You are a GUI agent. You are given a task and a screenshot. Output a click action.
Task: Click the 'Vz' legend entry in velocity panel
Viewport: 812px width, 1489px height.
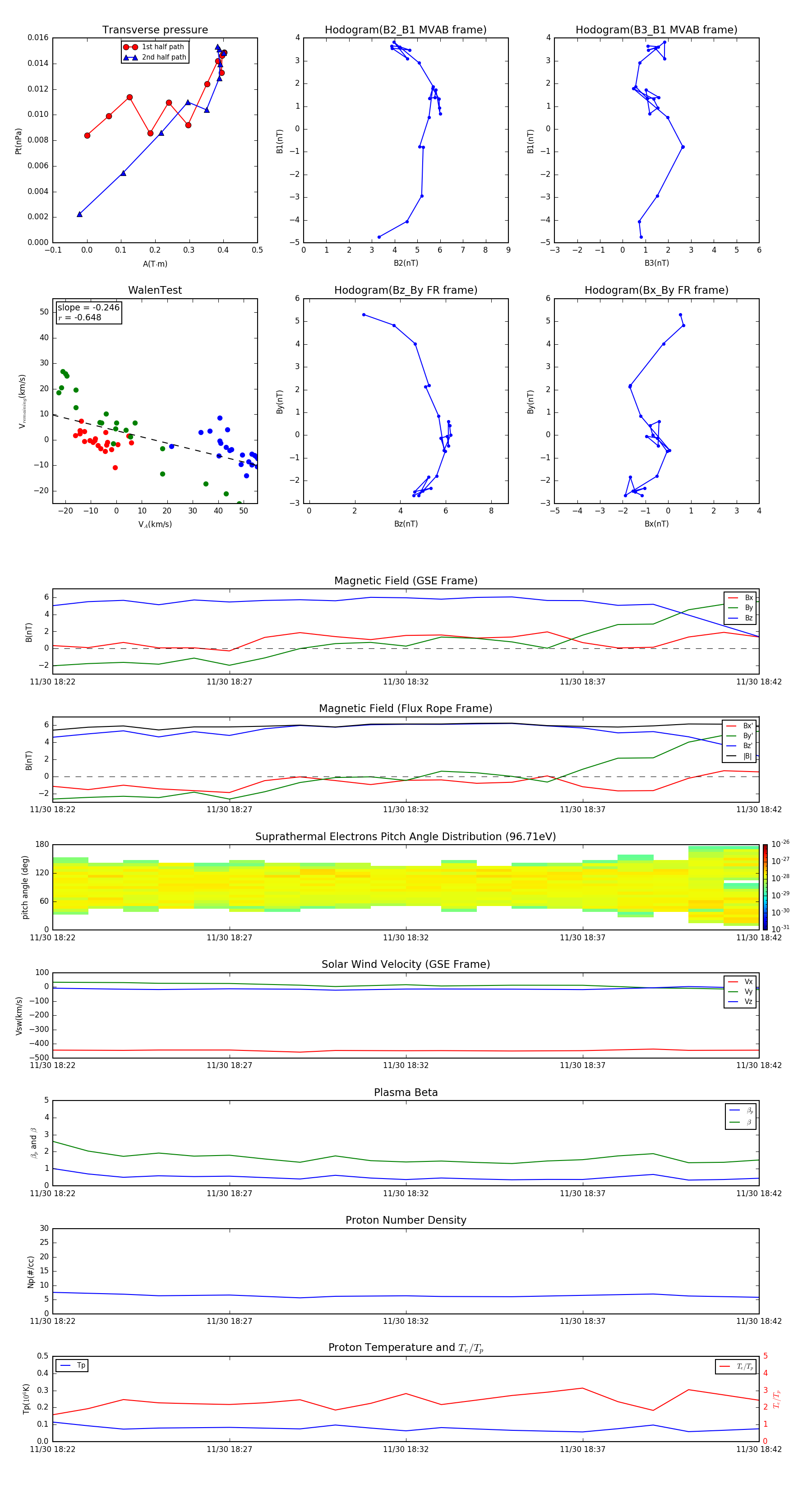pyautogui.click(x=740, y=1002)
